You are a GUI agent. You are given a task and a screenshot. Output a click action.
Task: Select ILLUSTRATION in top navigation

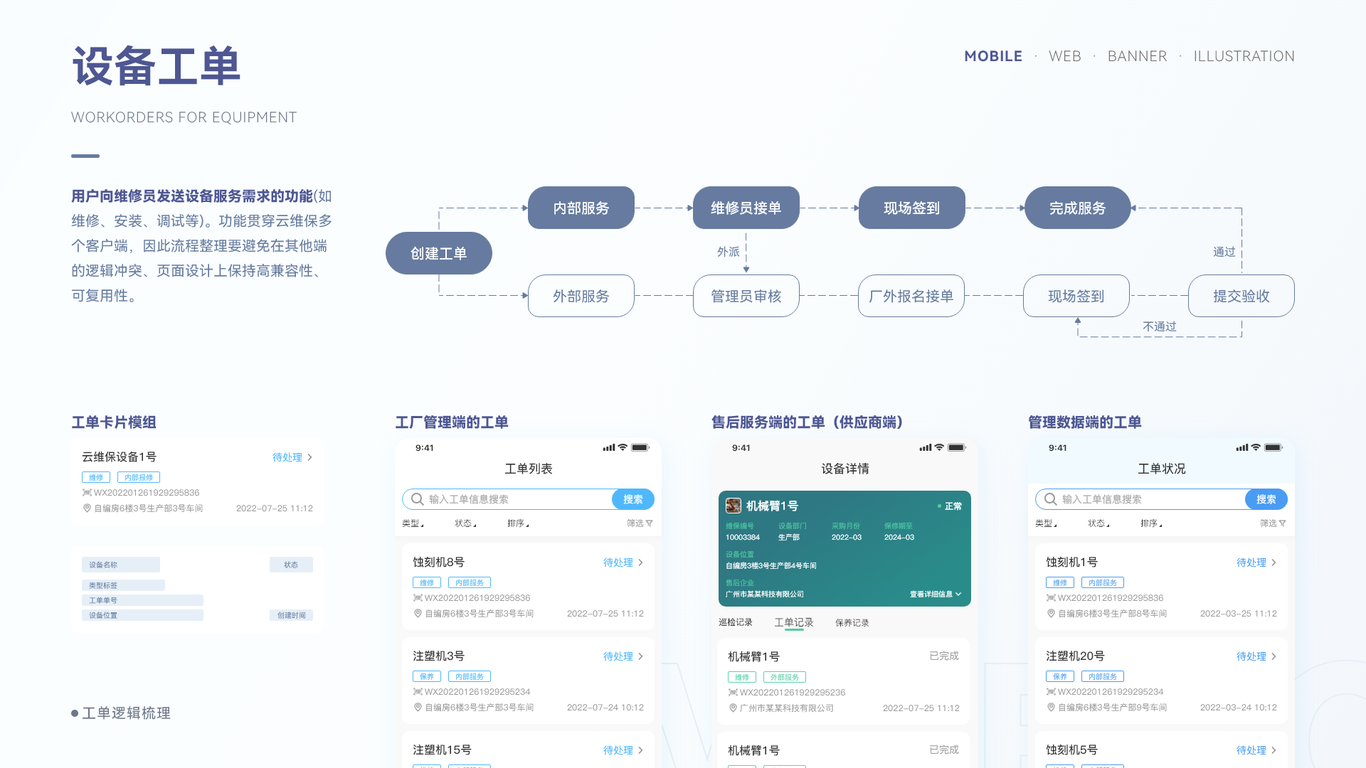1244,56
